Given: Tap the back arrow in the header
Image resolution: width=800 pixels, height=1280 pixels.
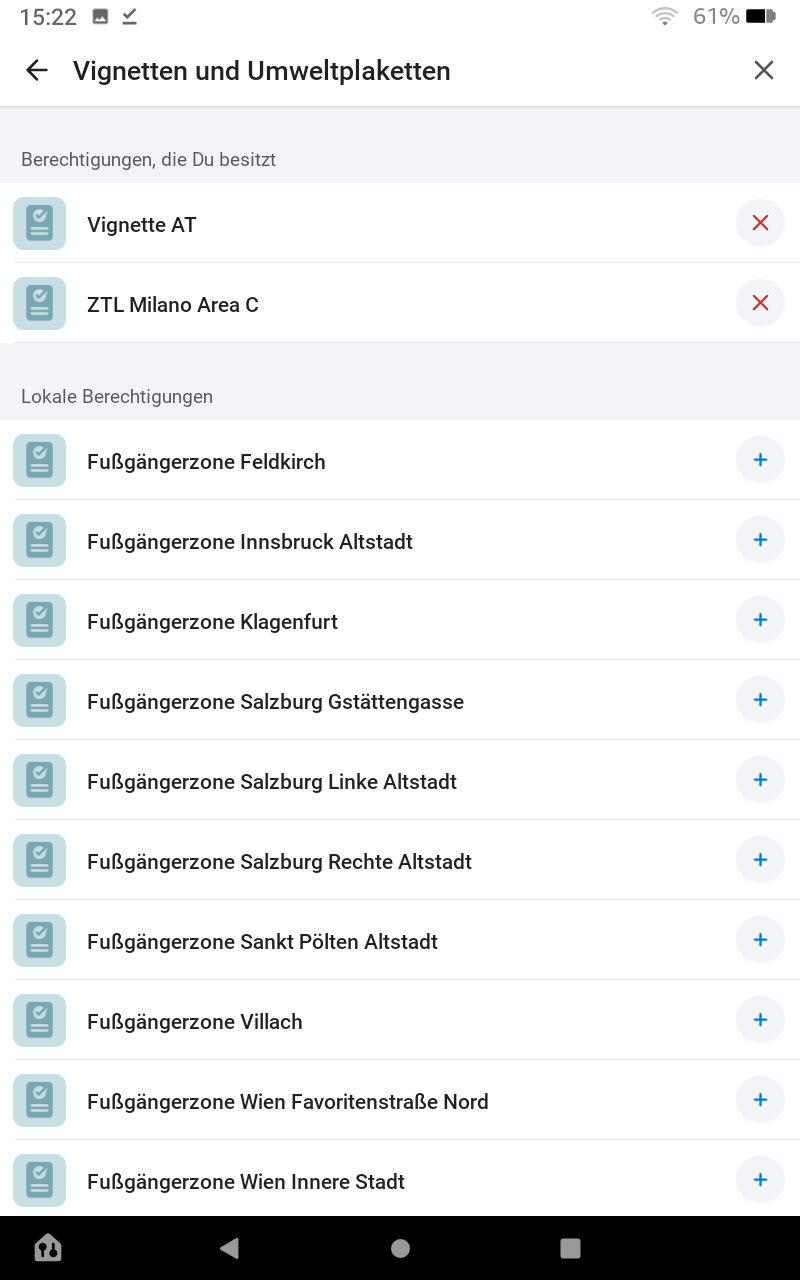Looking at the screenshot, I should click(x=36, y=70).
